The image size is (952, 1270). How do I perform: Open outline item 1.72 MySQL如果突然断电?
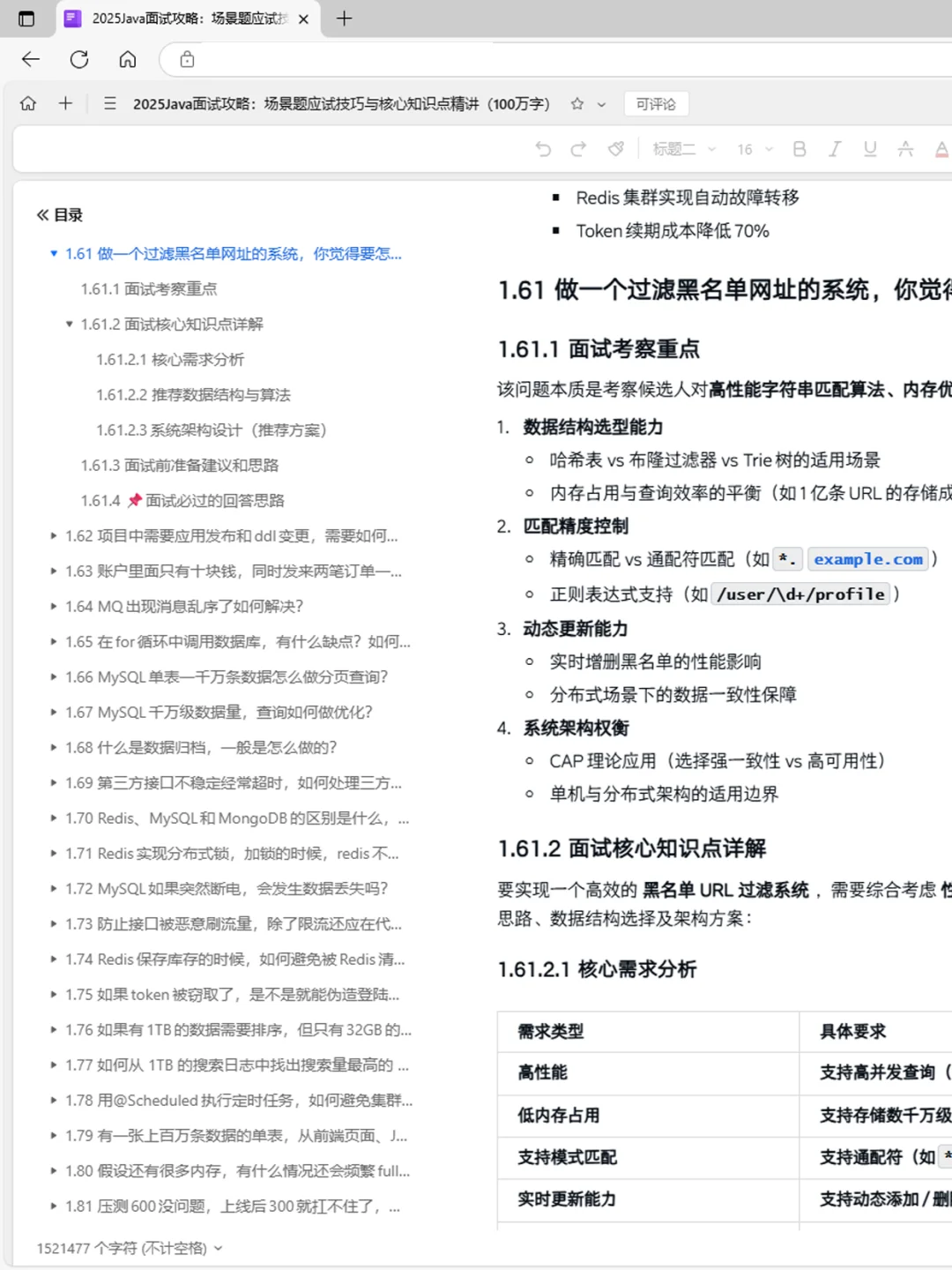click(227, 889)
